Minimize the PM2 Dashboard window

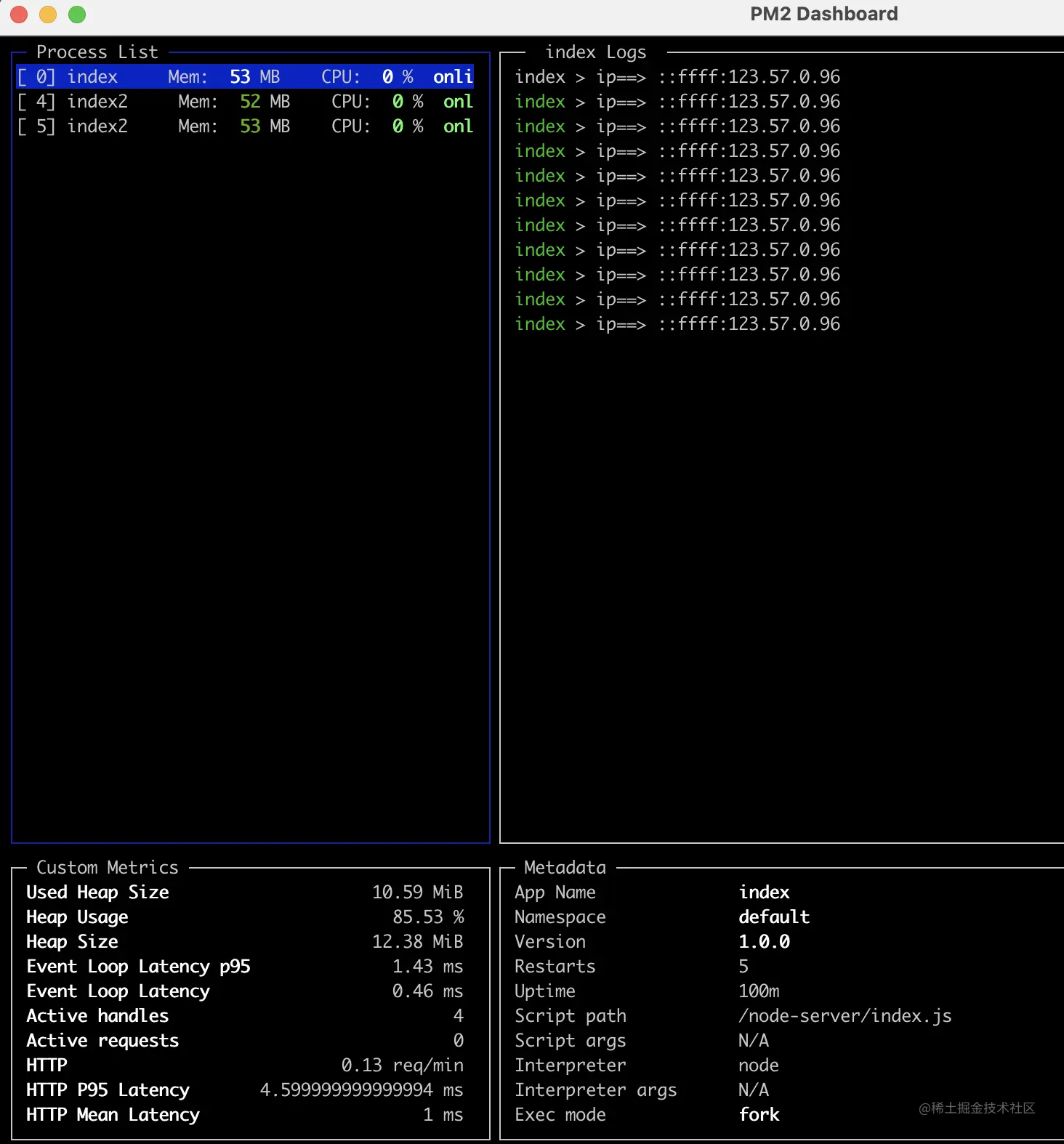click(48, 15)
